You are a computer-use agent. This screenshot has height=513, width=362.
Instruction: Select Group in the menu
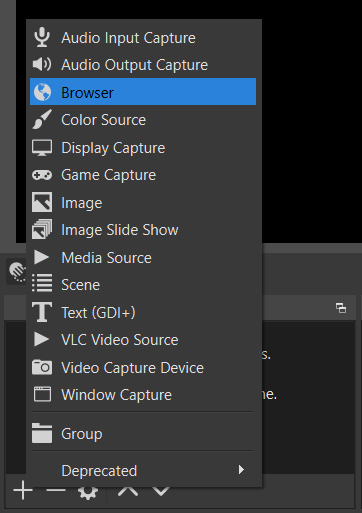(x=143, y=433)
